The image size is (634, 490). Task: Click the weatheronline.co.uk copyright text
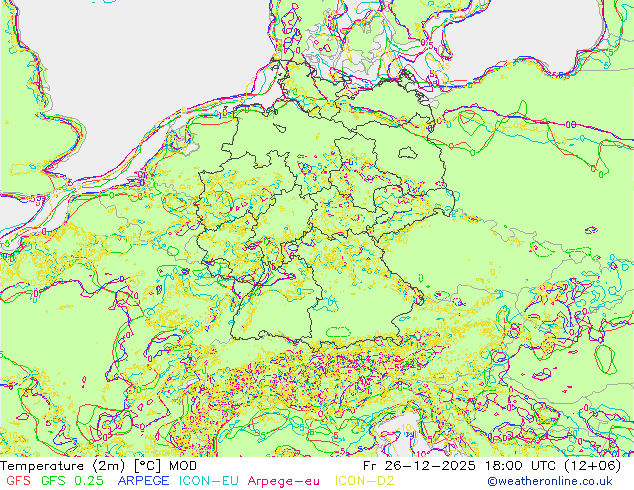pyautogui.click(x=550, y=481)
